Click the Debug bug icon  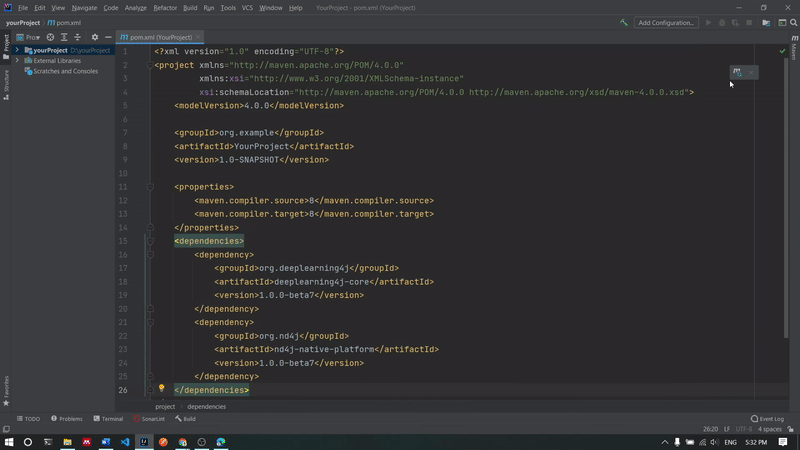click(722, 22)
